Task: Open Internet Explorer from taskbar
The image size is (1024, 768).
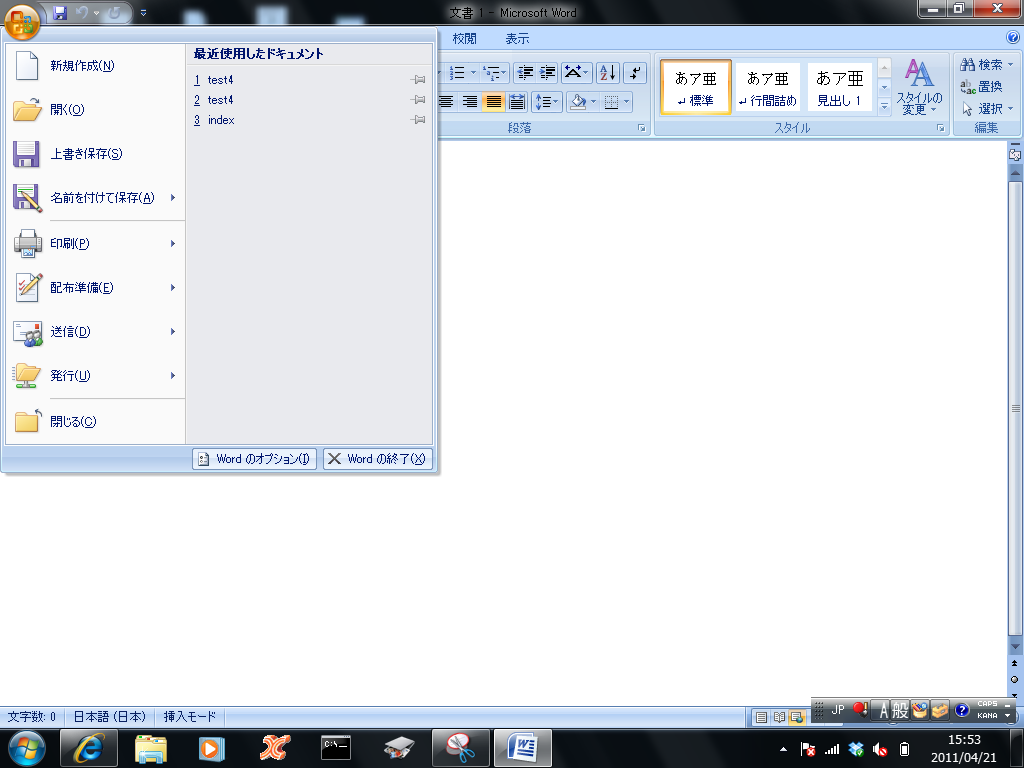Action: [89, 748]
